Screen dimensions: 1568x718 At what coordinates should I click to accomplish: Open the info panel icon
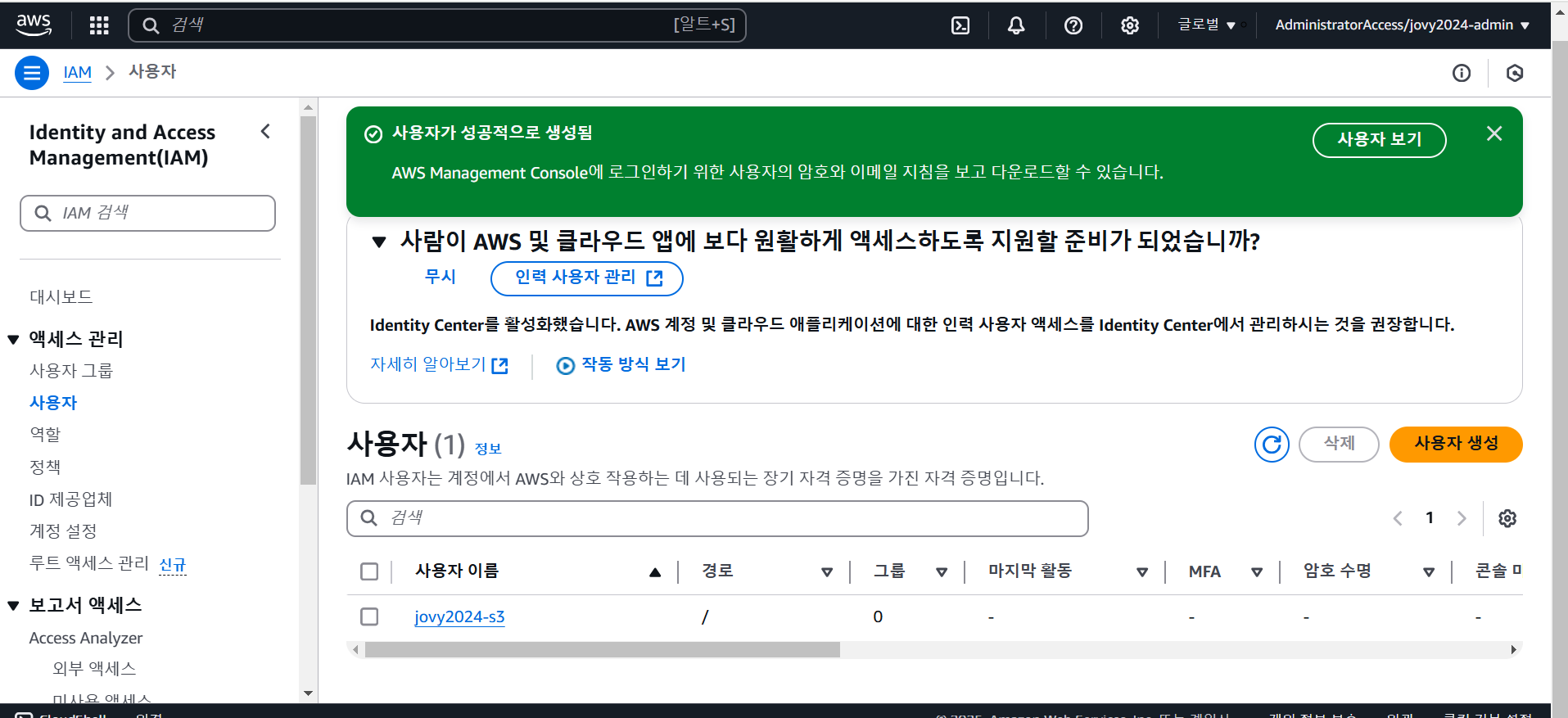click(x=1462, y=73)
